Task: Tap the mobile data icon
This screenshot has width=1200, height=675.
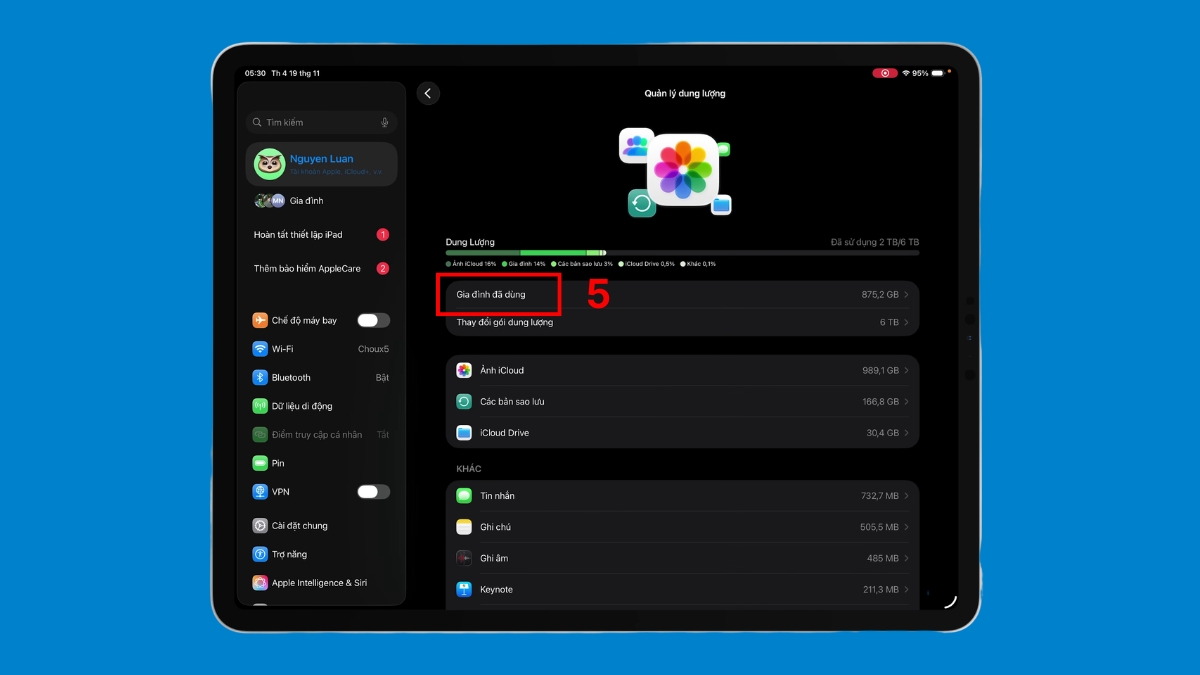Action: (x=260, y=406)
